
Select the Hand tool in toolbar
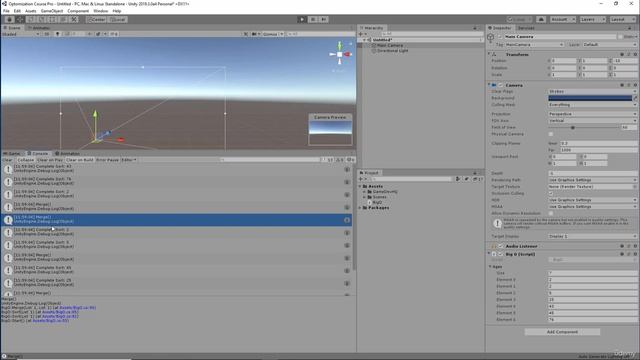[9, 20]
